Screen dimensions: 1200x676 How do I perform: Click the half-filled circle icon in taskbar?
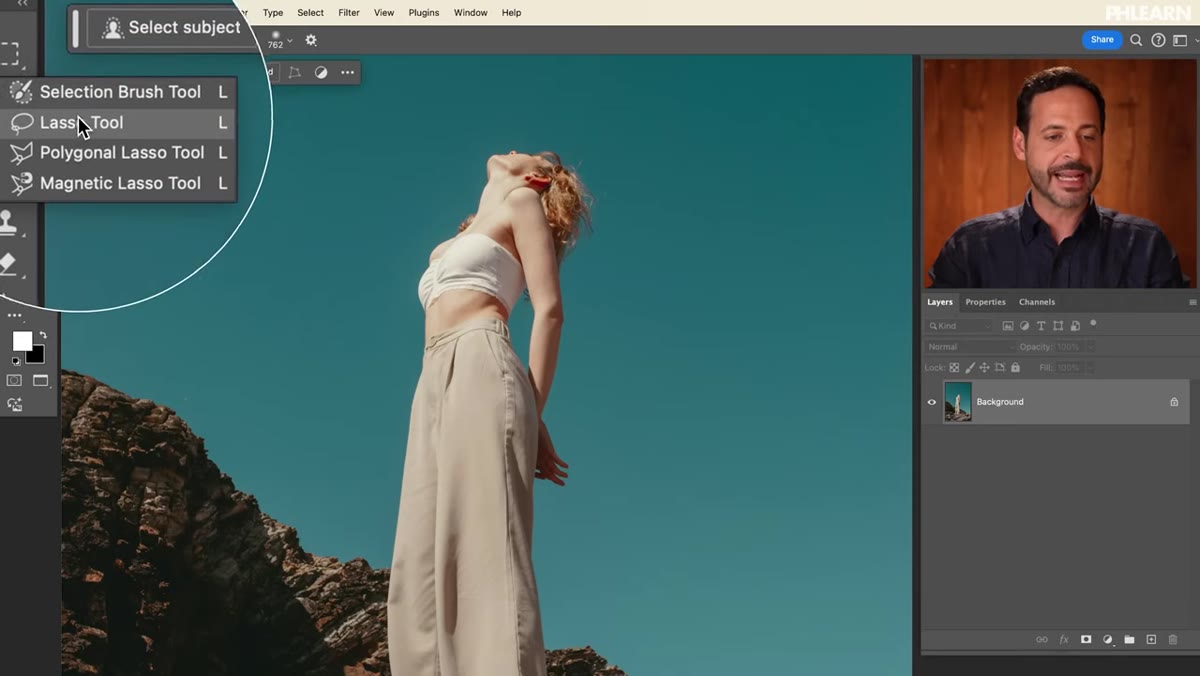[x=321, y=73]
